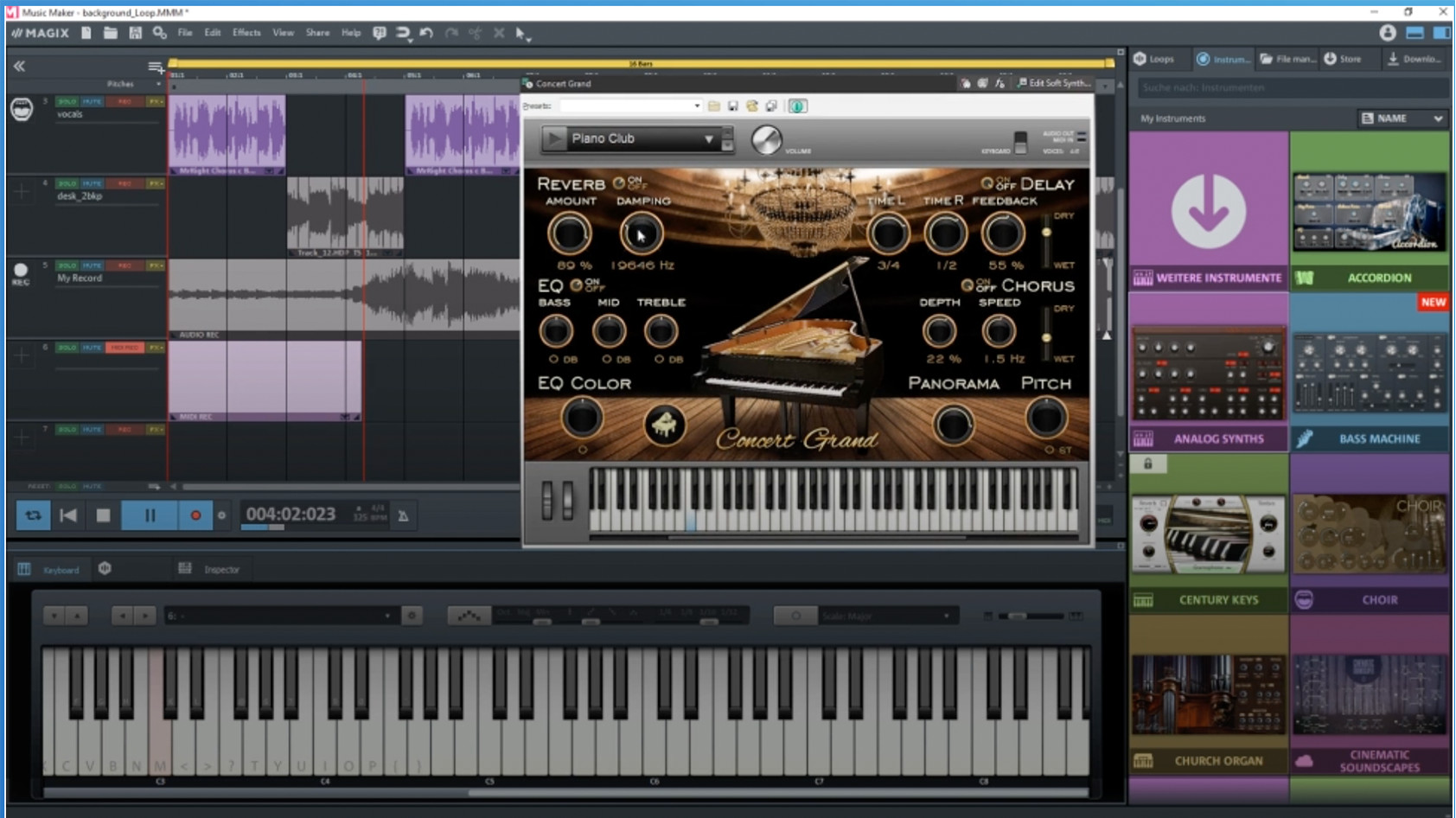Start recording with the red record button
This screenshot has height=818, width=1456.
click(195, 515)
